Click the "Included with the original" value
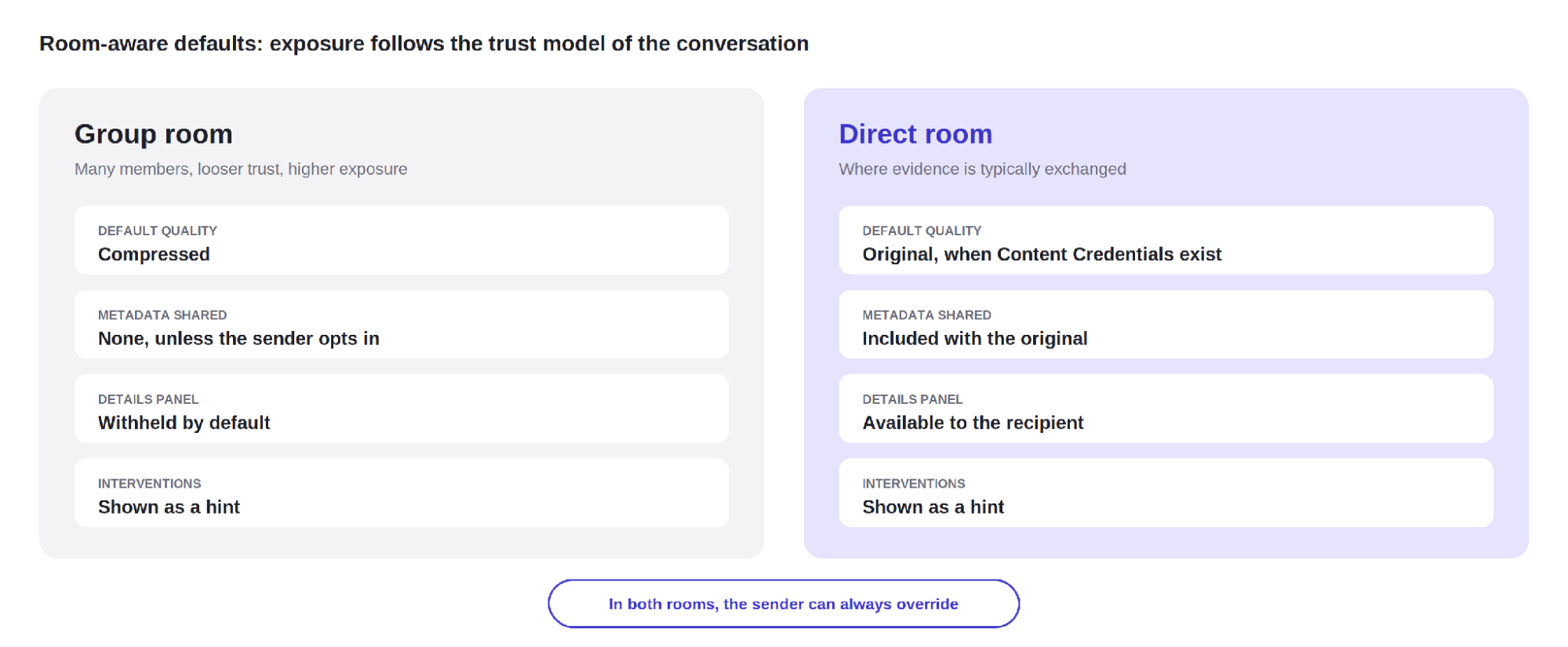This screenshot has height=647, width=1568. (x=974, y=339)
